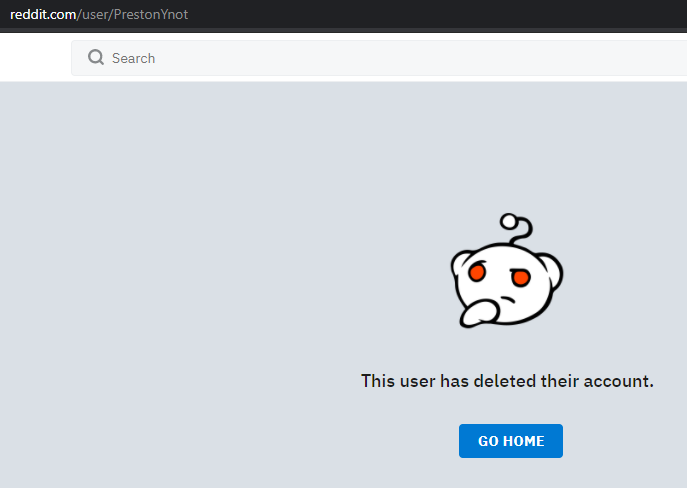Screen dimensions: 687x488
Task: Click Snoo's left orange eye
Action: coord(477,272)
